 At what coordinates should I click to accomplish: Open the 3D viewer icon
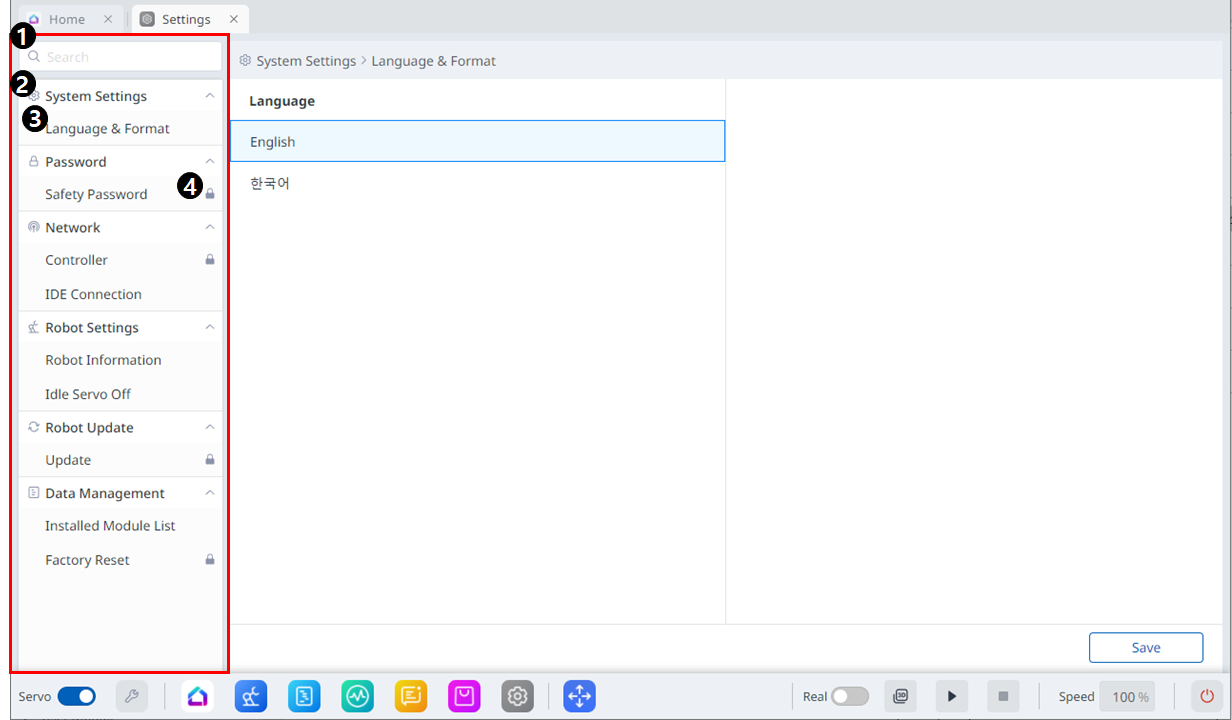point(900,696)
